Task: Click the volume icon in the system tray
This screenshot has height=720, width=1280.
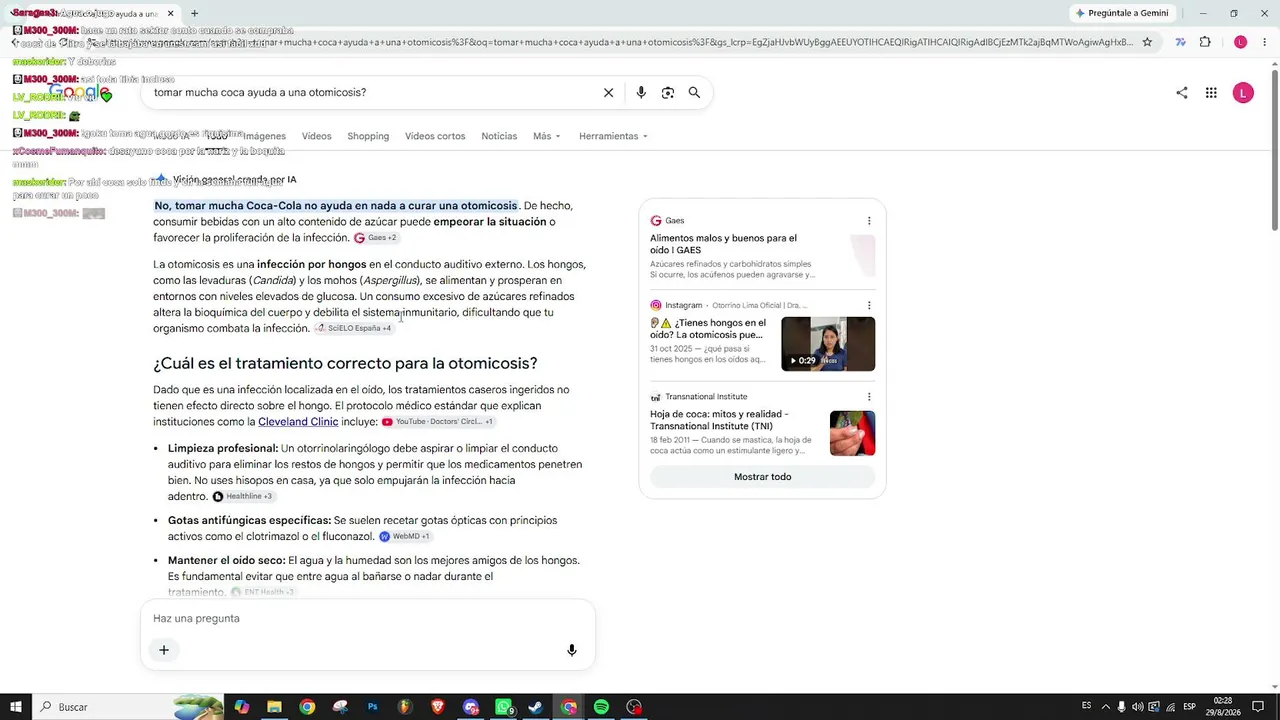Action: click(x=1137, y=707)
